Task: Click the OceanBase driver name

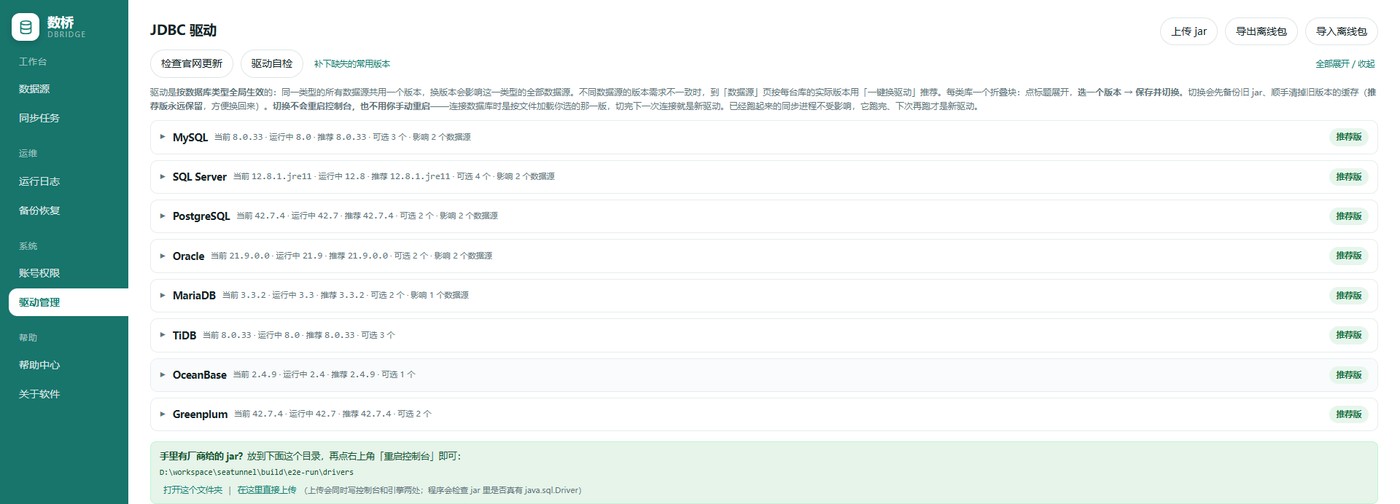Action: [199, 374]
